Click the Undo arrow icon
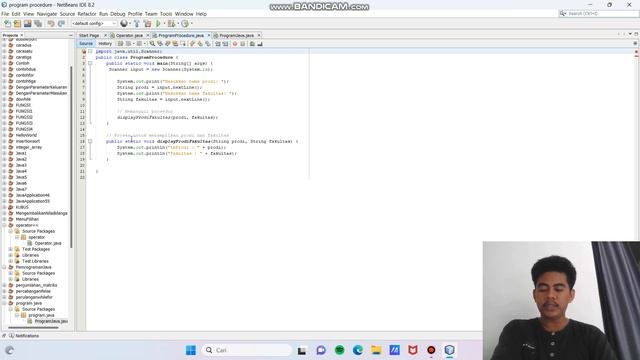Image resolution: width=640 pixels, height=360 pixels. tap(51, 24)
